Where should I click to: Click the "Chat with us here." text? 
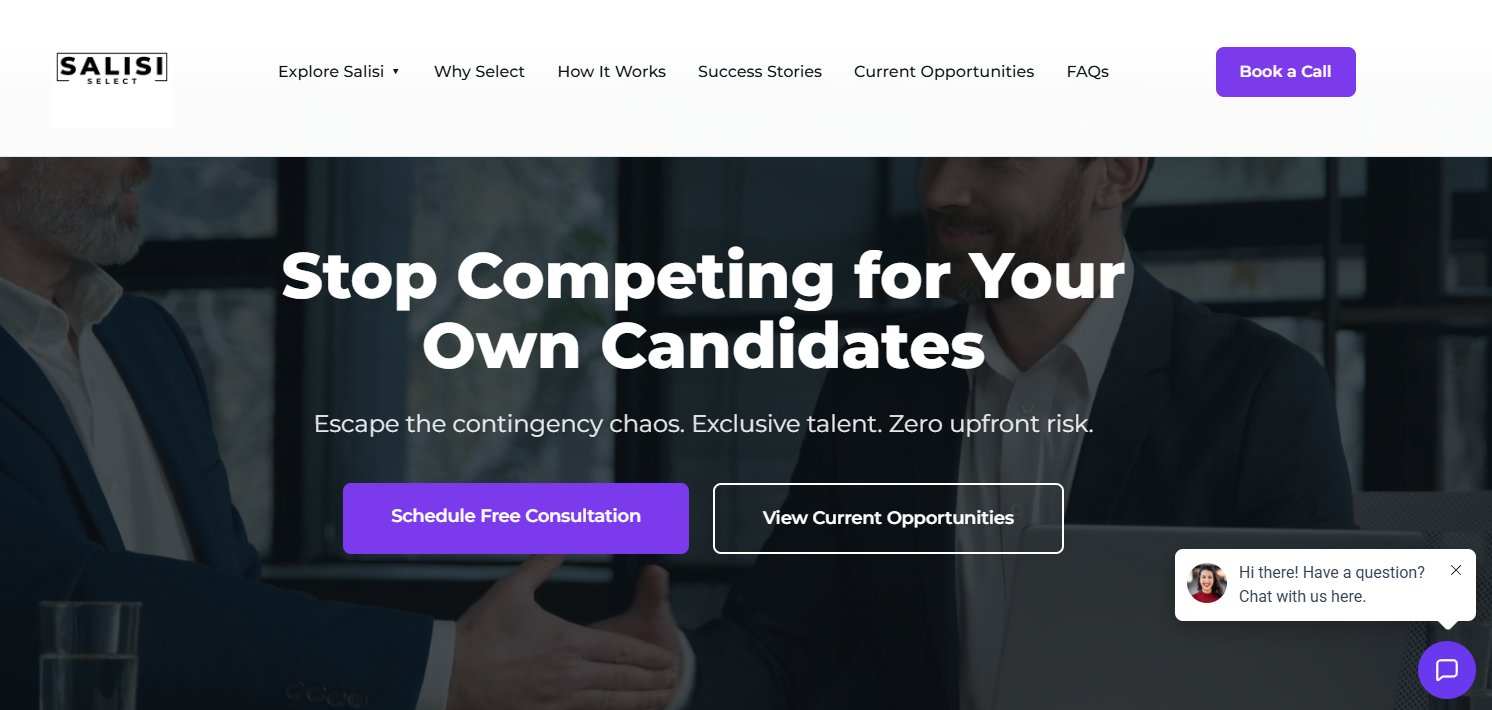tap(1302, 597)
